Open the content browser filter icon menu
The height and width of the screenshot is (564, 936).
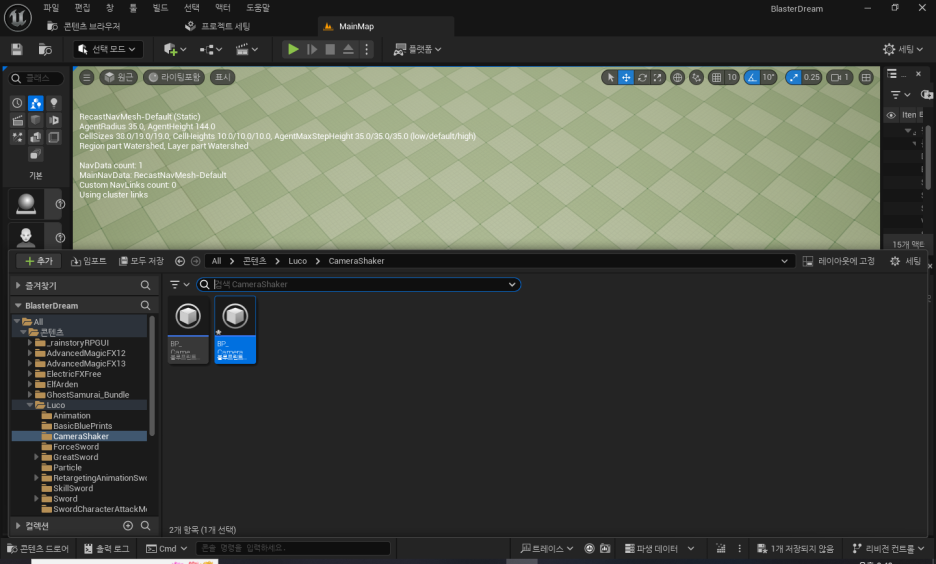[179, 285]
